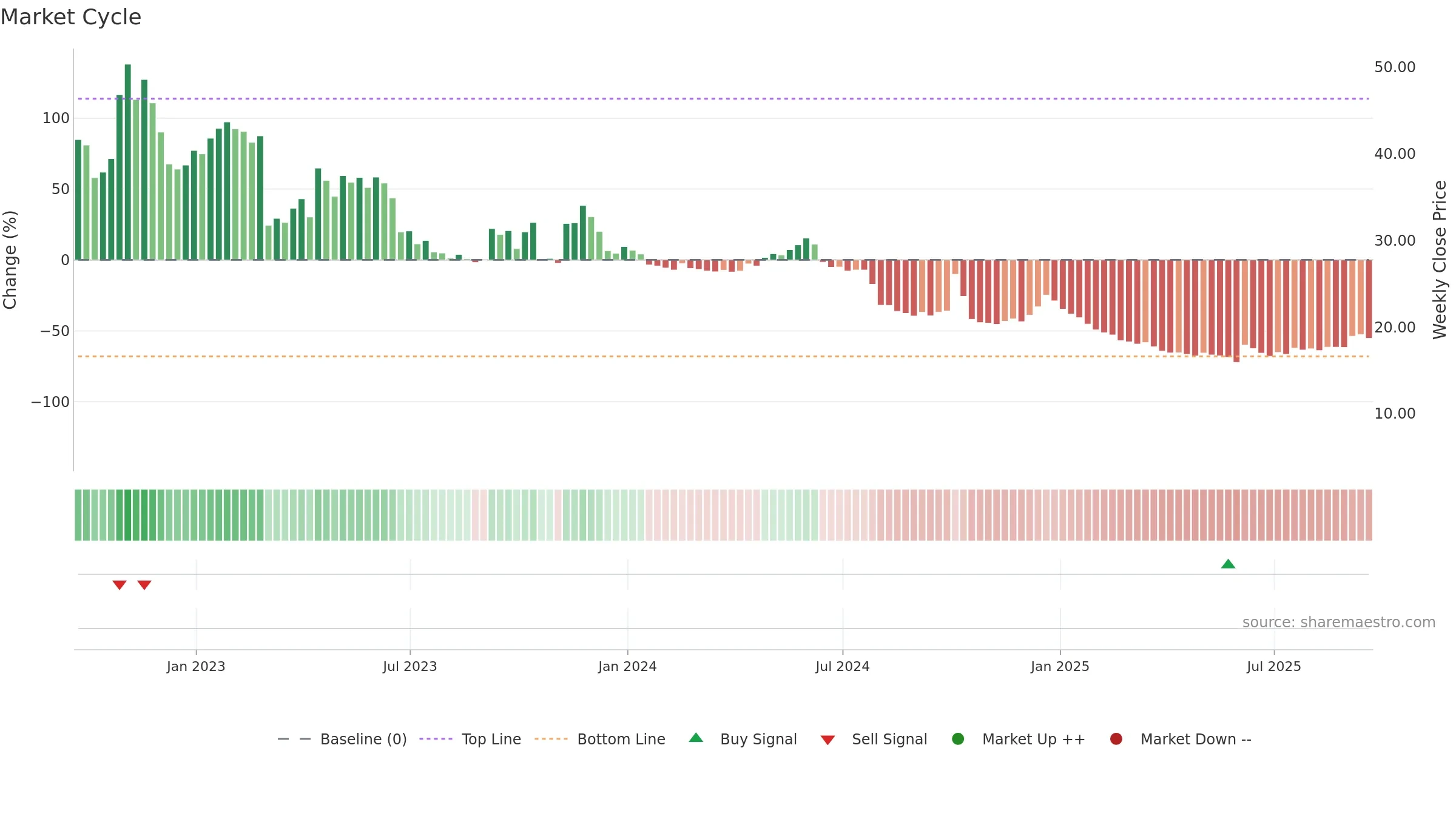Click the Change (%) axis title
Image resolution: width=1456 pixels, height=819 pixels.
(x=10, y=260)
